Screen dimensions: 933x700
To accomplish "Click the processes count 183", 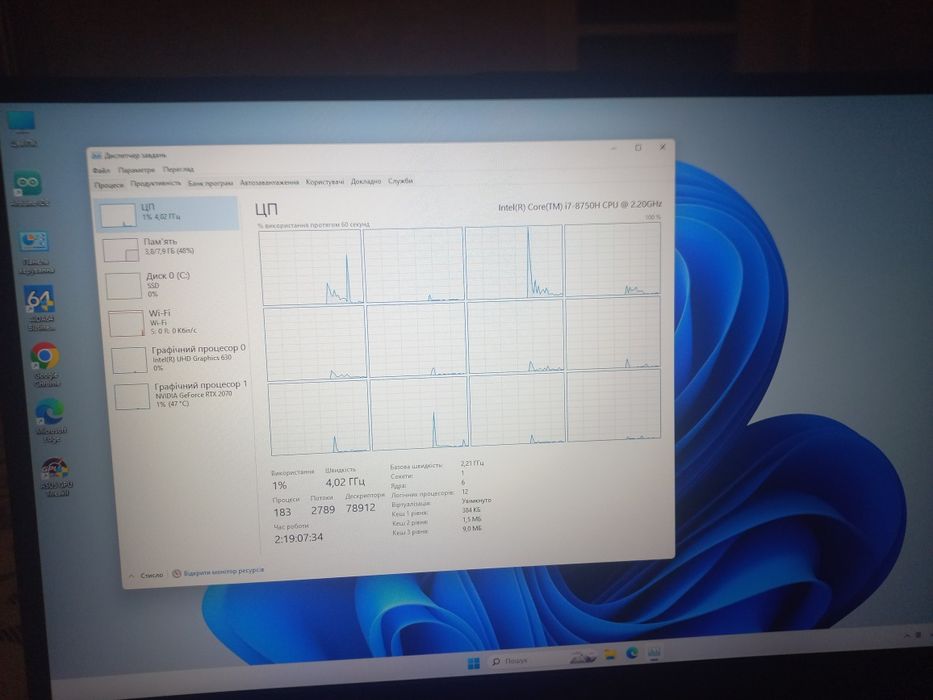I will click(x=282, y=512).
